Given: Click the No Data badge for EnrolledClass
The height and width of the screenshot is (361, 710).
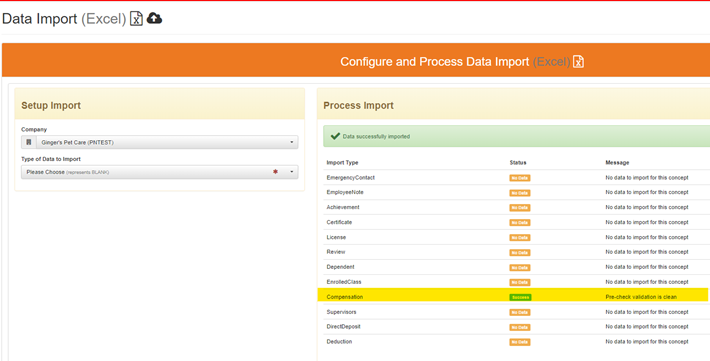Looking at the screenshot, I should point(520,283).
